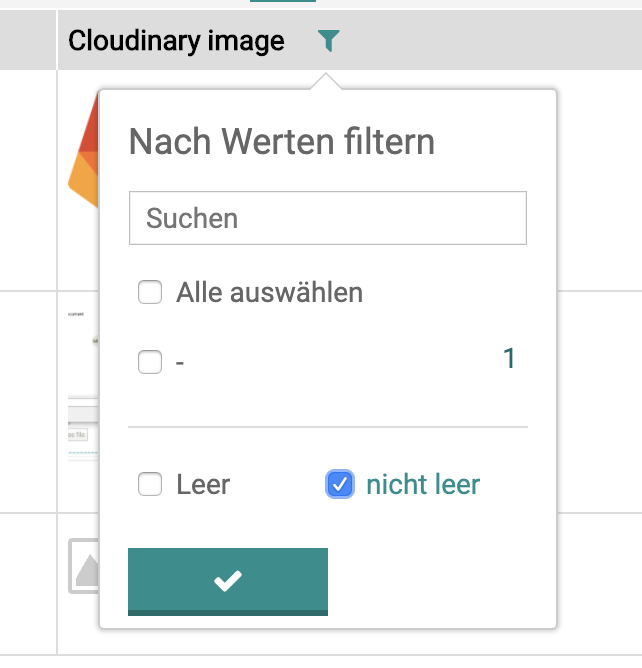Click the nicht leer label text
Viewport: 642px width, 668px height.
pos(423,485)
